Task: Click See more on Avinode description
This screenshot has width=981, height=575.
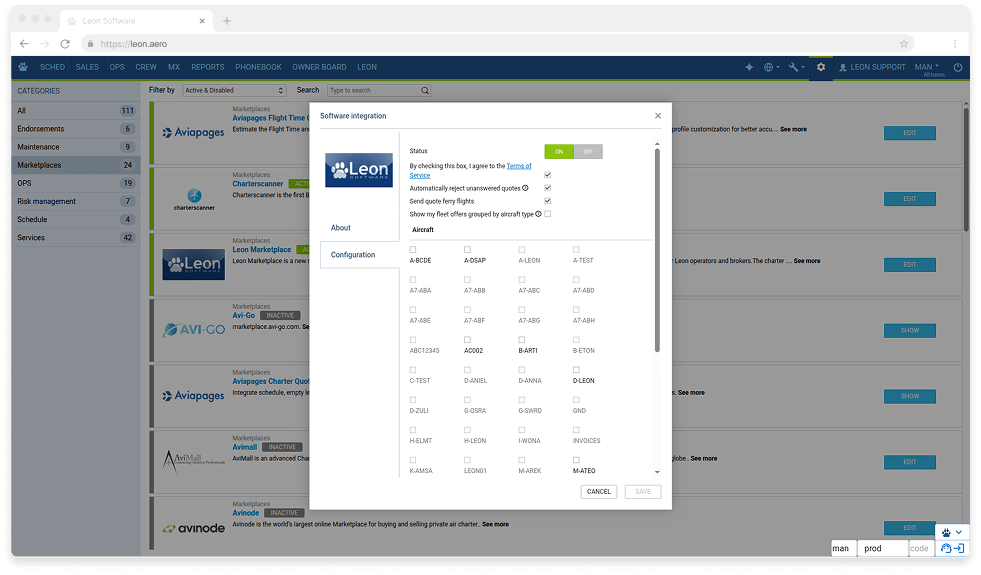Action: pos(496,524)
